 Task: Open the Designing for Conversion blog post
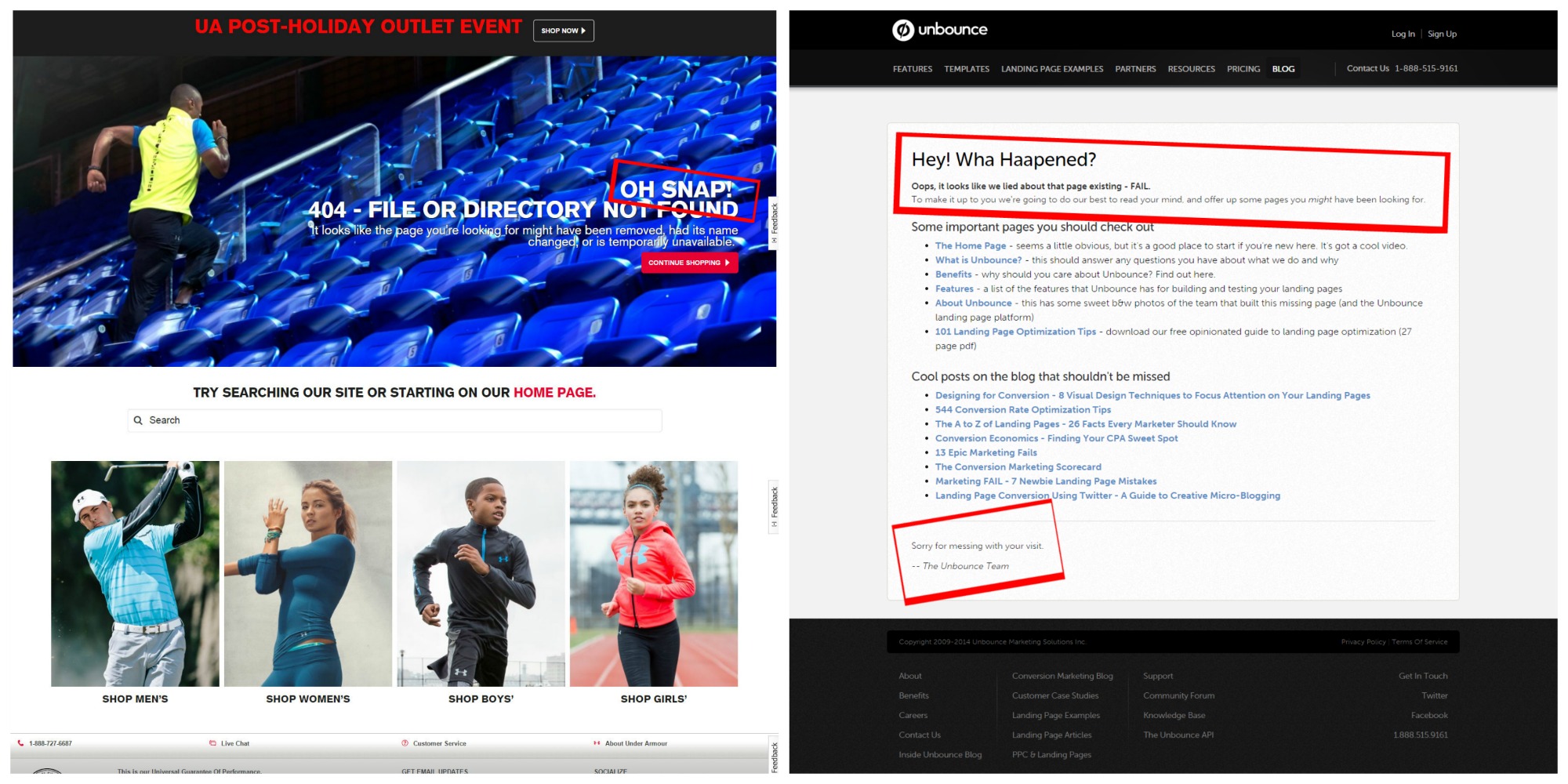click(x=1152, y=395)
